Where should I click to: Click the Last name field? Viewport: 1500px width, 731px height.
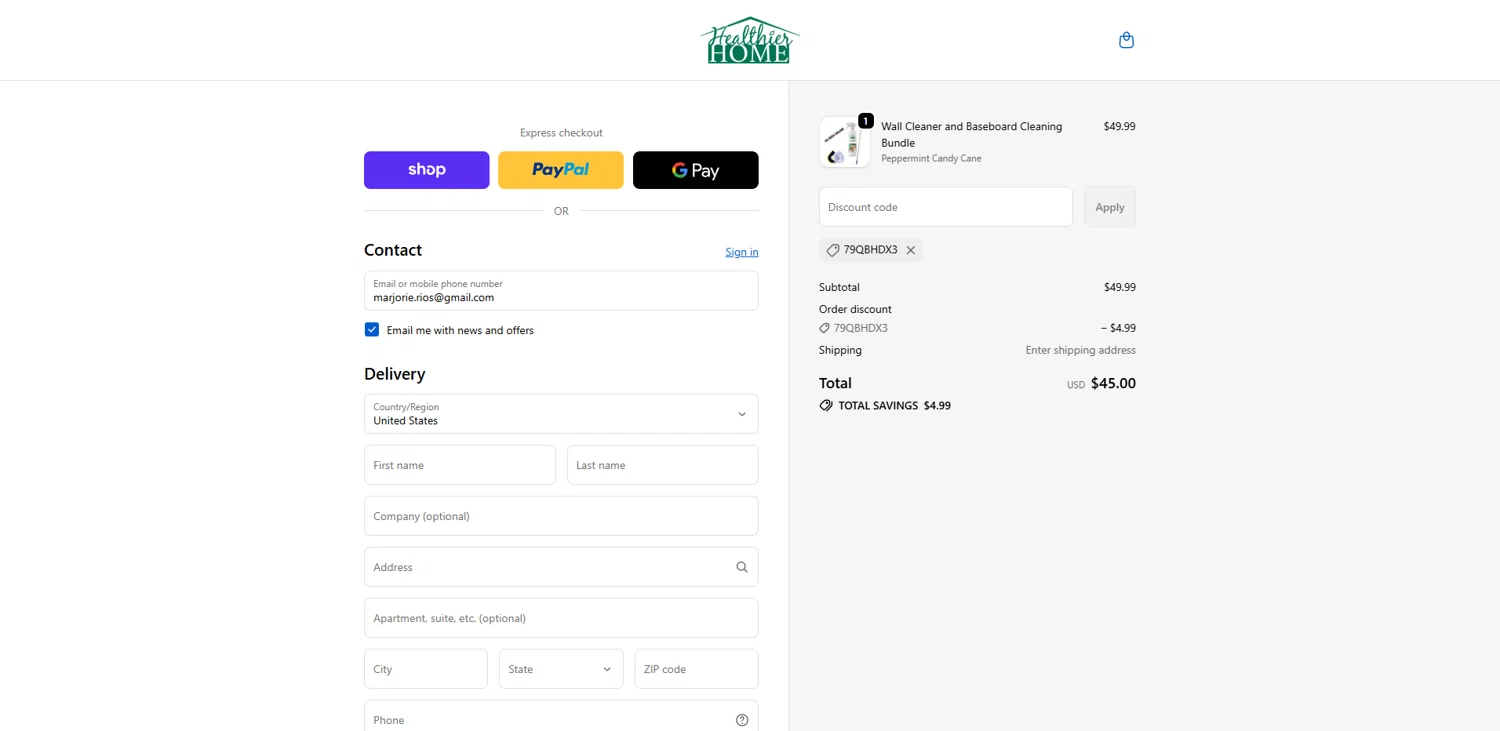click(663, 465)
